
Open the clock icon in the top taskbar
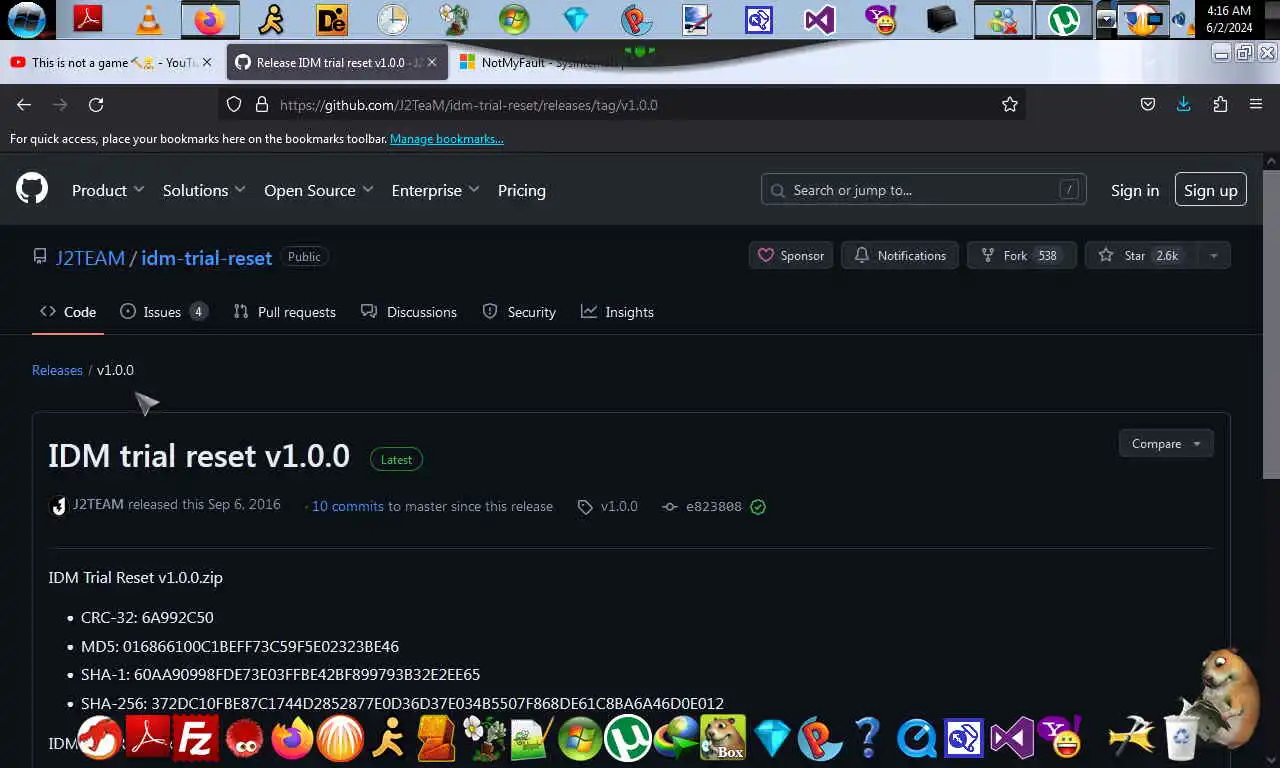coord(392,19)
